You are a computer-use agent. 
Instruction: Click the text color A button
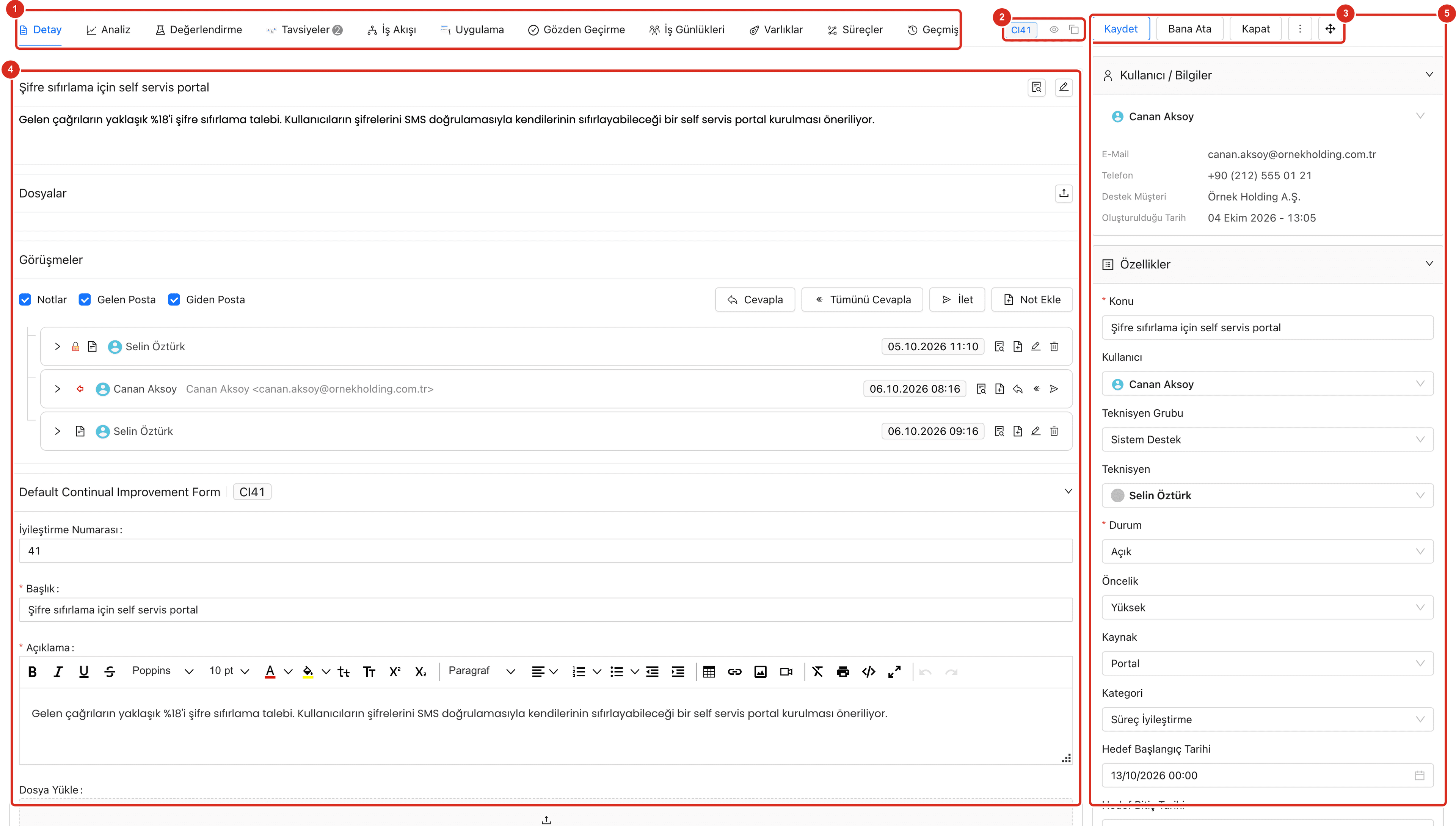[270, 672]
